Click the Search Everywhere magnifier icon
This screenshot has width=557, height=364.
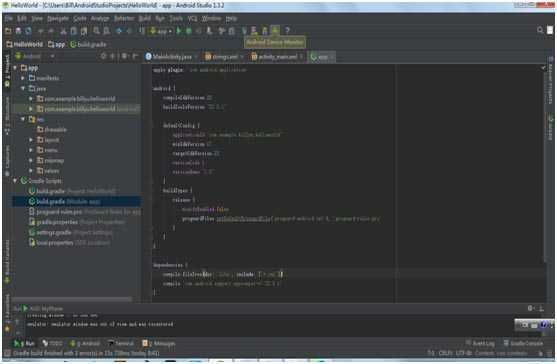click(x=540, y=31)
